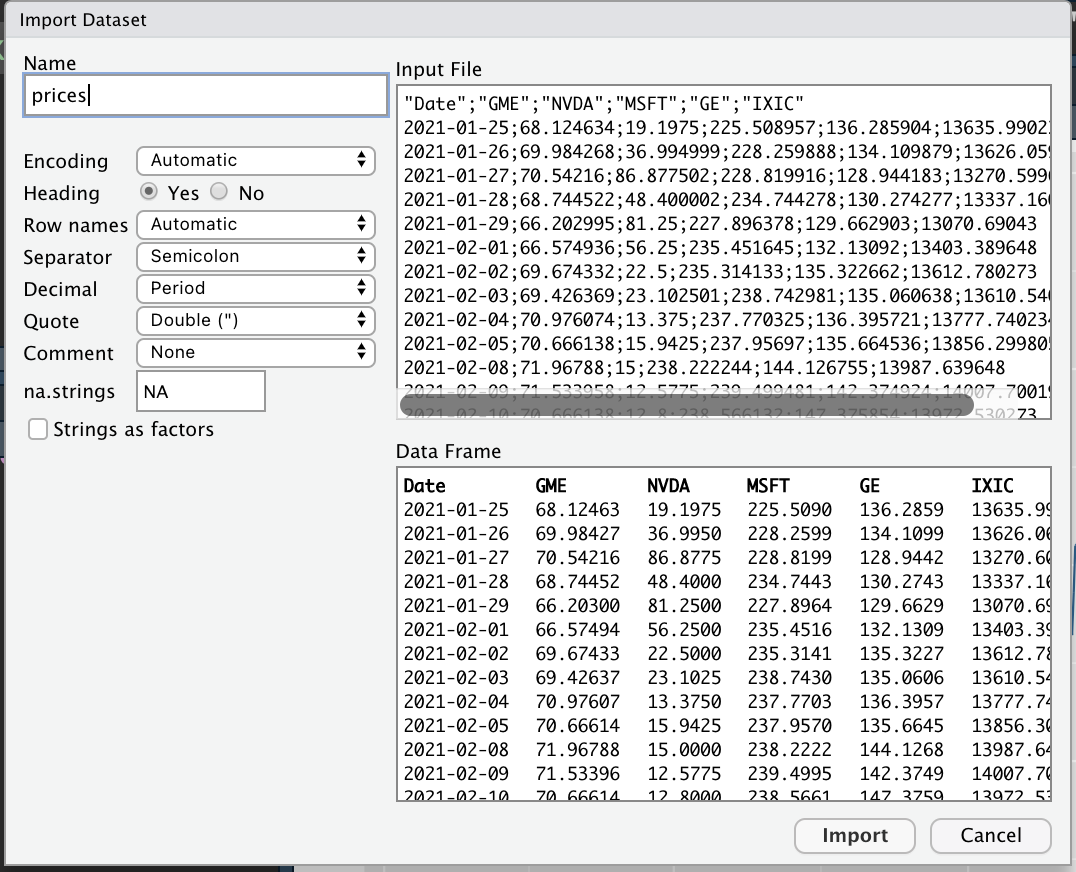Select the No heading radio button

pos(219,193)
